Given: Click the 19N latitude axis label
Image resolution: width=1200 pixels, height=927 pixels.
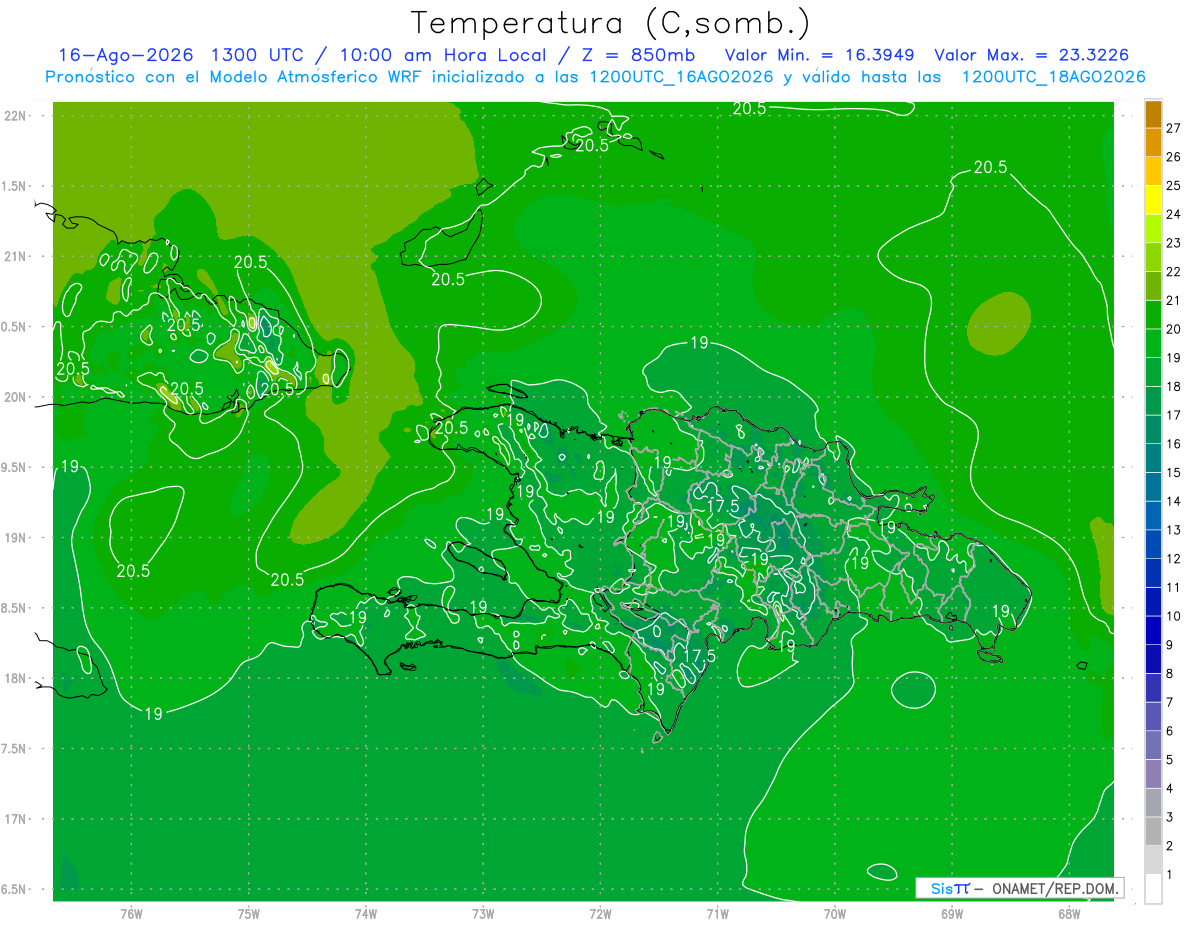Looking at the screenshot, I should [x=16, y=538].
